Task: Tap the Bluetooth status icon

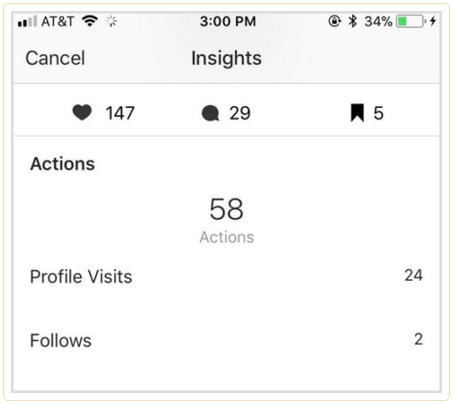Action: pyautogui.click(x=352, y=21)
